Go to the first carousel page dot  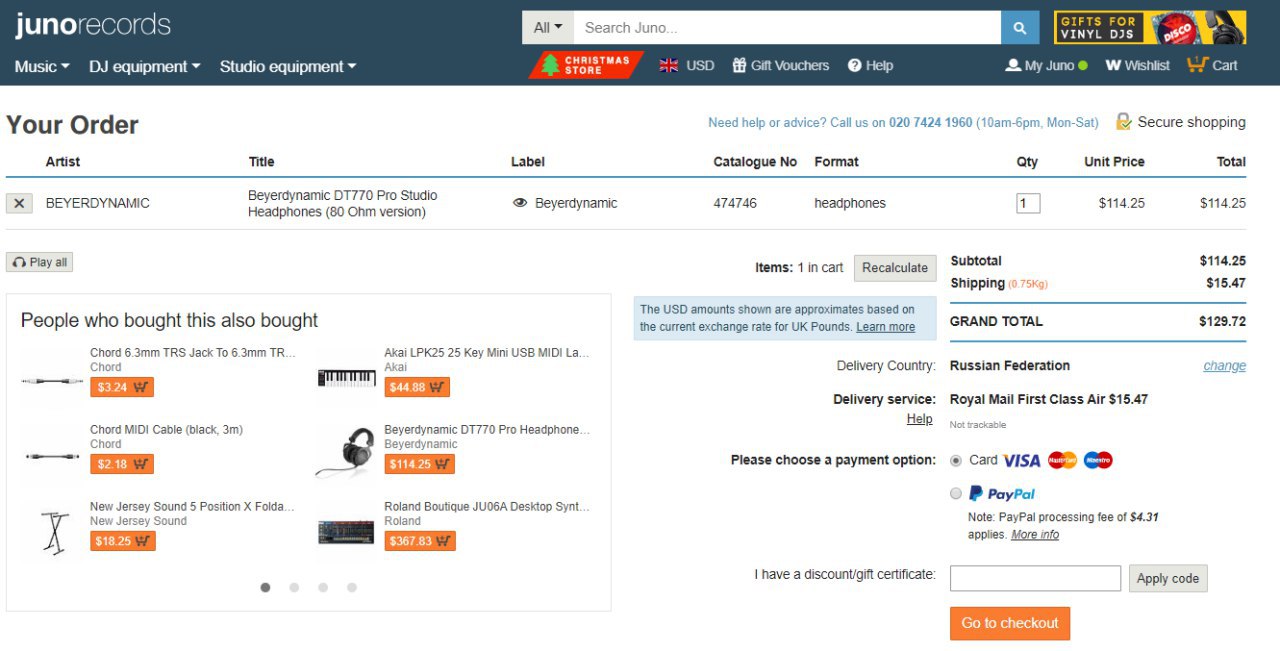tap(265, 588)
